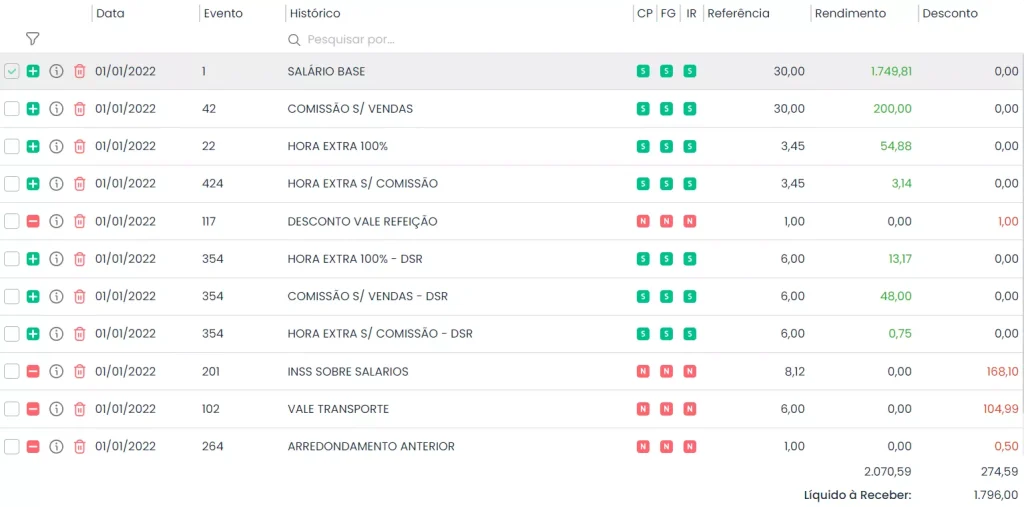
Task: Click the CP column header
Action: (645, 13)
